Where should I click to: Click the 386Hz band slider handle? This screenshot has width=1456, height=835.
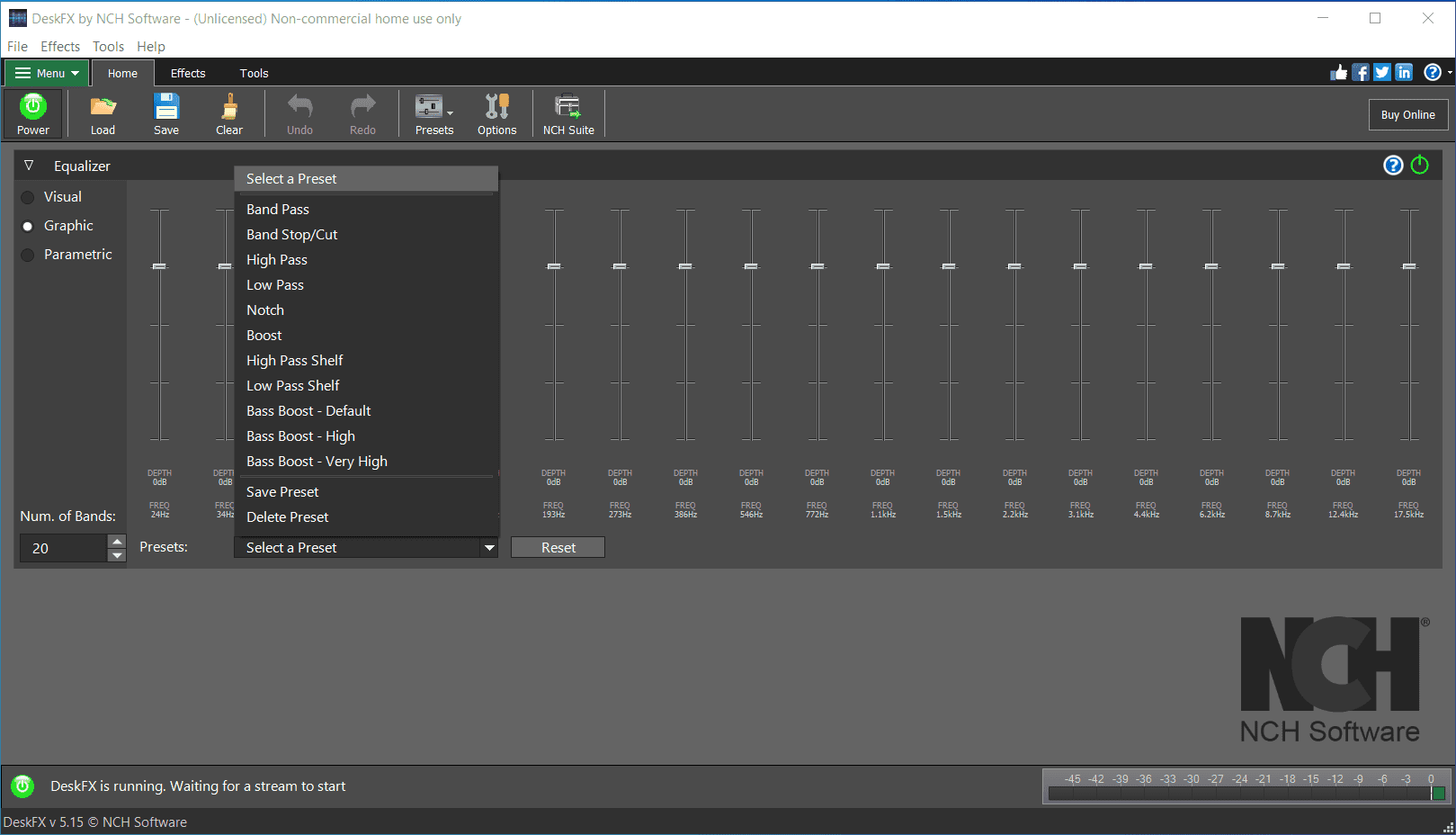pyautogui.click(x=685, y=266)
